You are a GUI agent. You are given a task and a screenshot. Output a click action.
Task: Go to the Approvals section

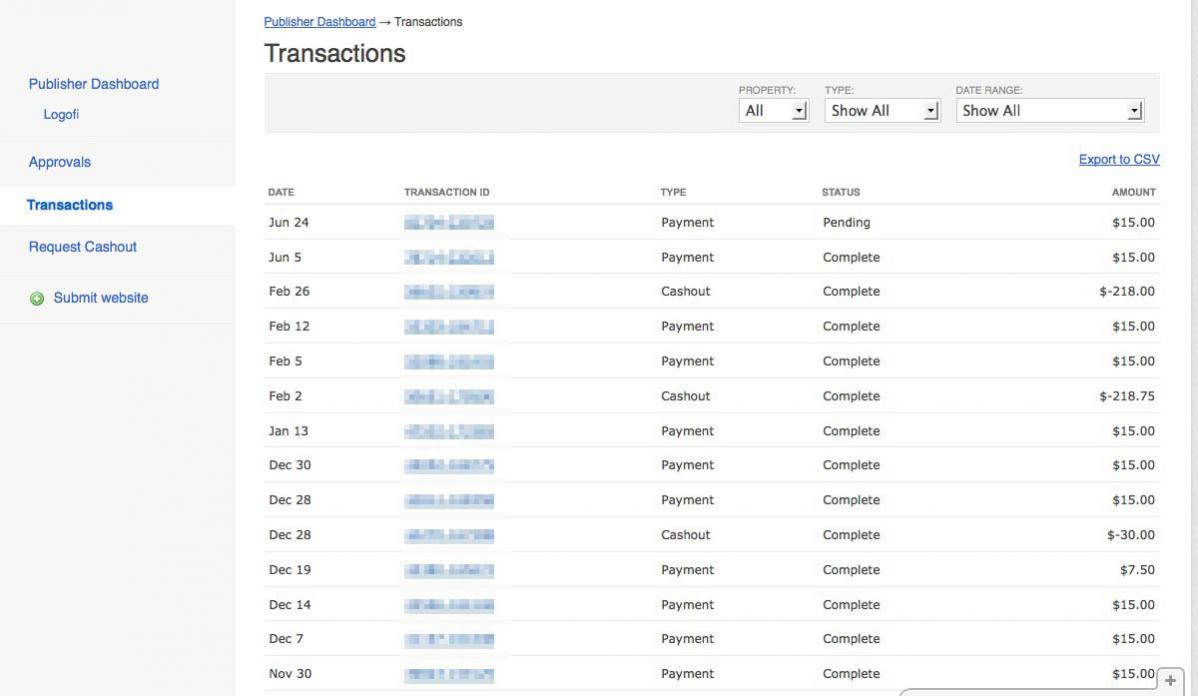pos(60,162)
